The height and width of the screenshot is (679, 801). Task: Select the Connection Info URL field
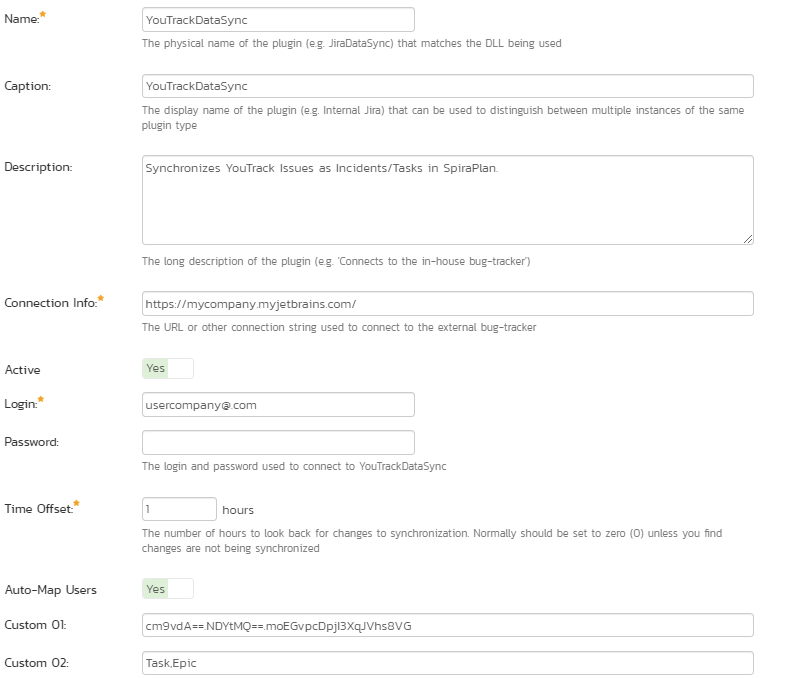447,303
